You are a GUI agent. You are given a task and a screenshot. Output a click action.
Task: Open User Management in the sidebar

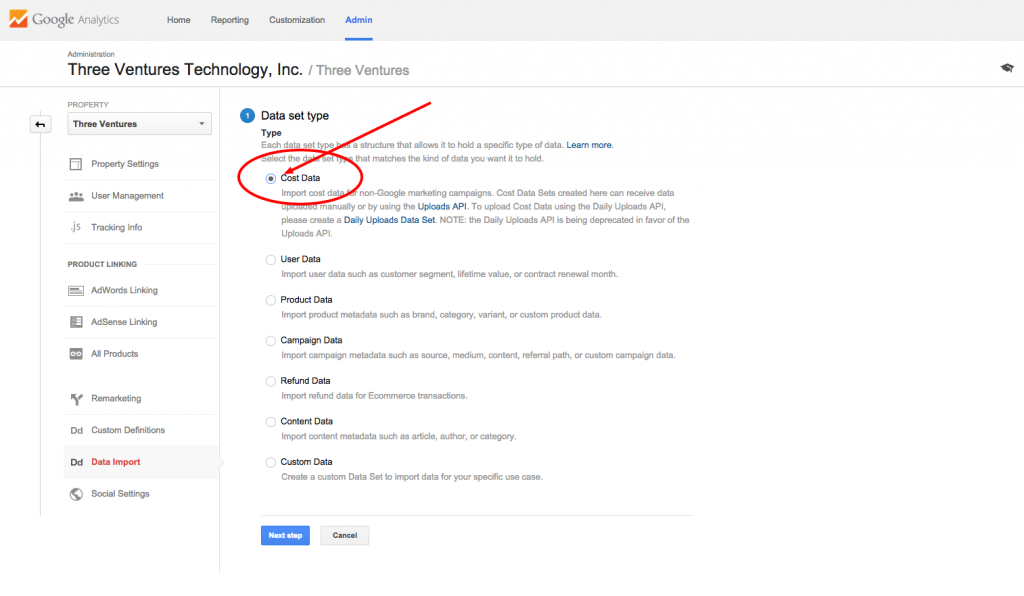point(127,196)
